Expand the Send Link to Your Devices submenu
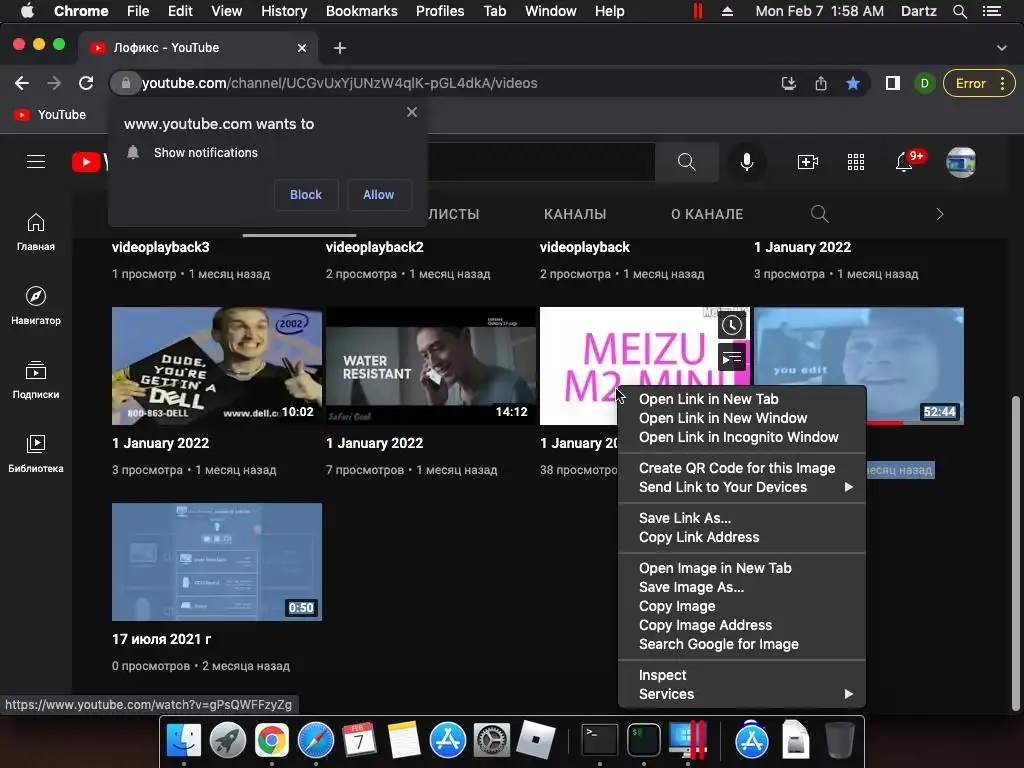The width and height of the screenshot is (1024, 768). [x=741, y=487]
